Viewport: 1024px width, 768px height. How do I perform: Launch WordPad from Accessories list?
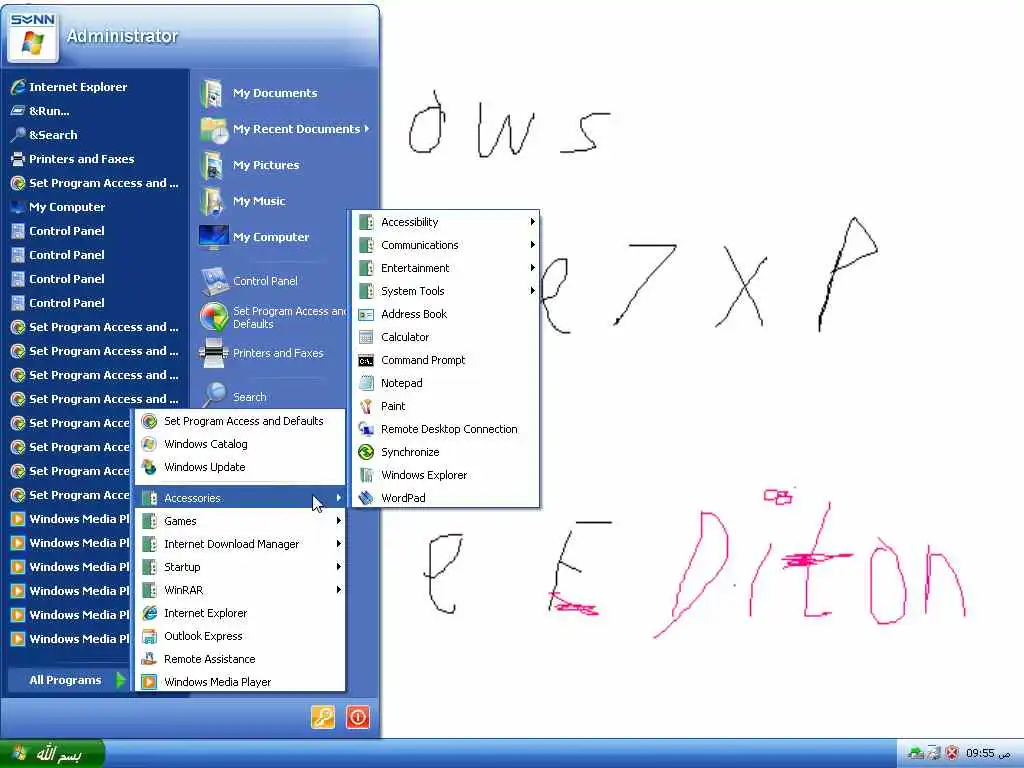tap(445, 498)
